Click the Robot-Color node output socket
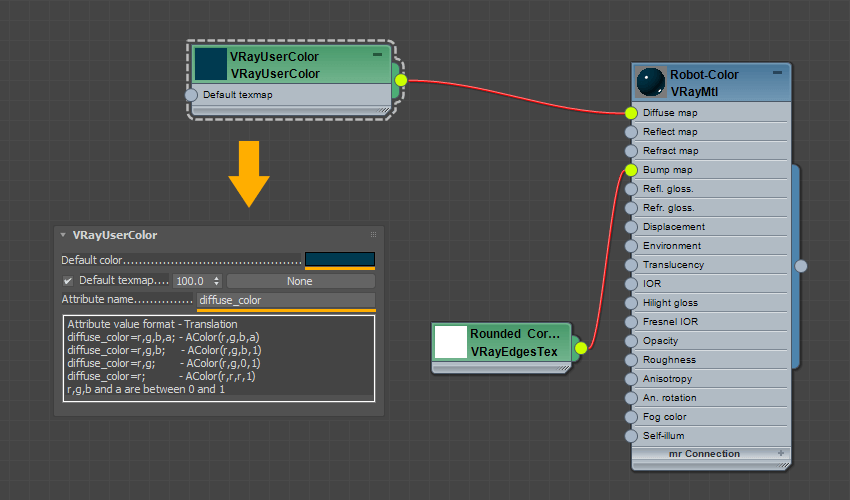The image size is (850, 500). [801, 266]
